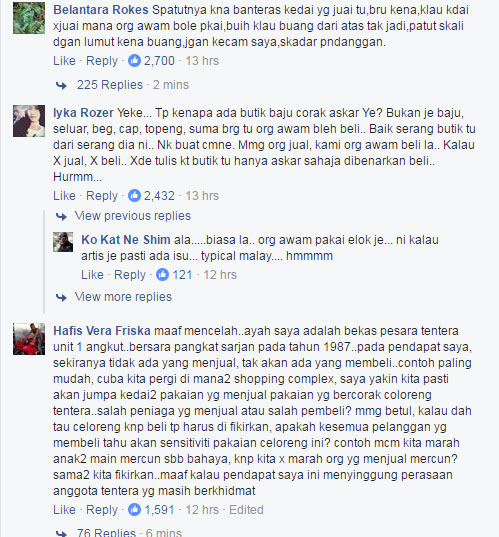Like Belantara Rokes' comment

[64, 61]
